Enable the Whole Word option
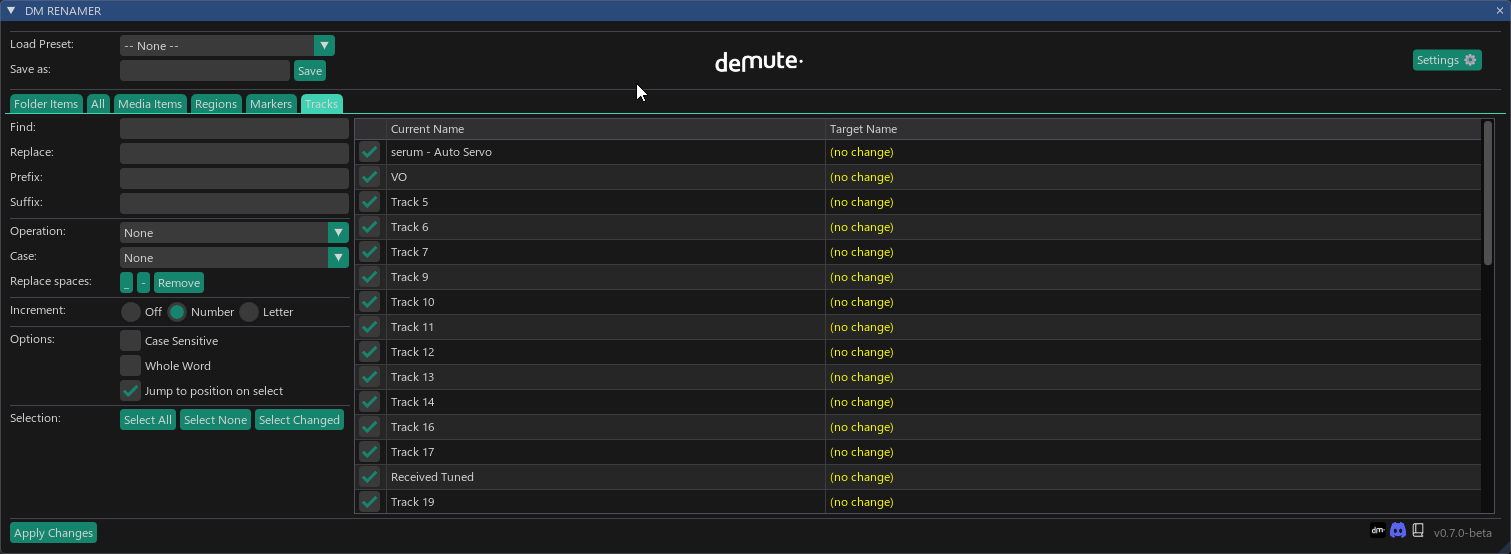This screenshot has width=1511, height=554. coord(130,366)
